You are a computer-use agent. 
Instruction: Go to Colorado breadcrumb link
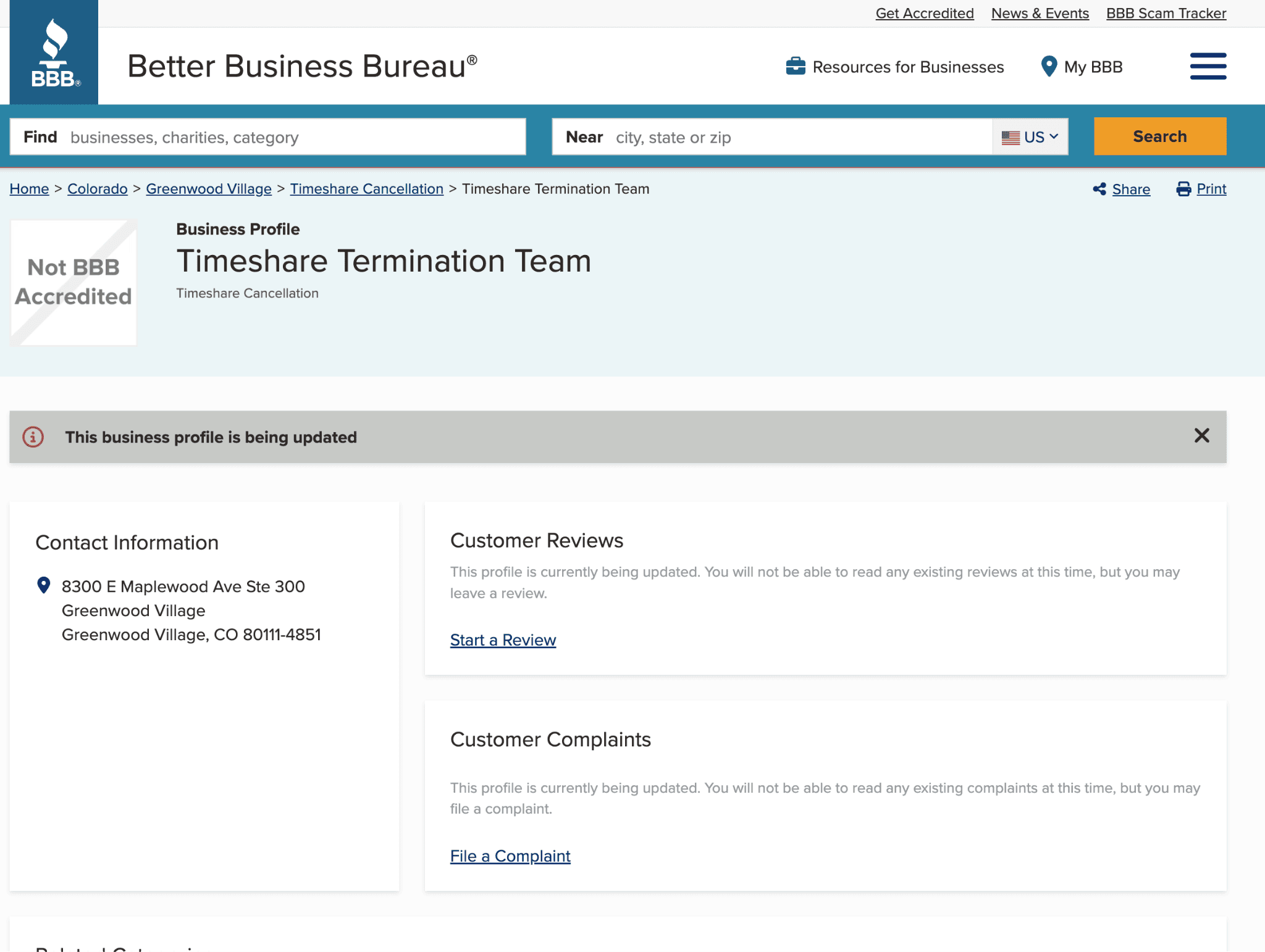[x=98, y=189]
